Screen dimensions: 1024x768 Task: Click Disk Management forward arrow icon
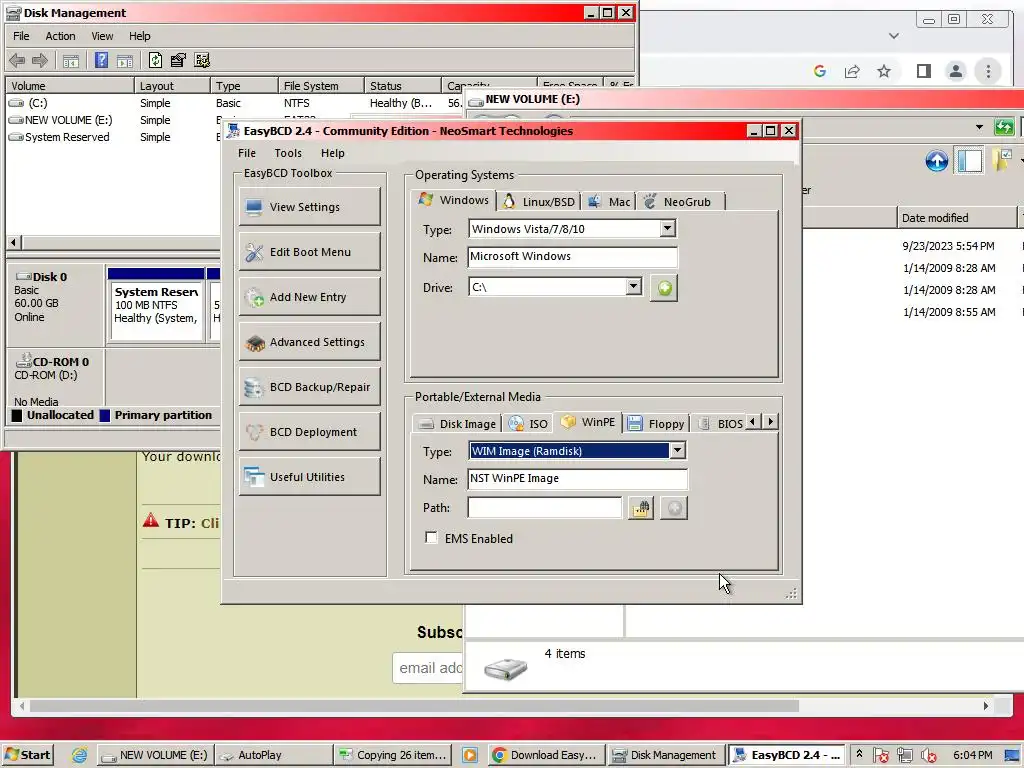coord(40,61)
